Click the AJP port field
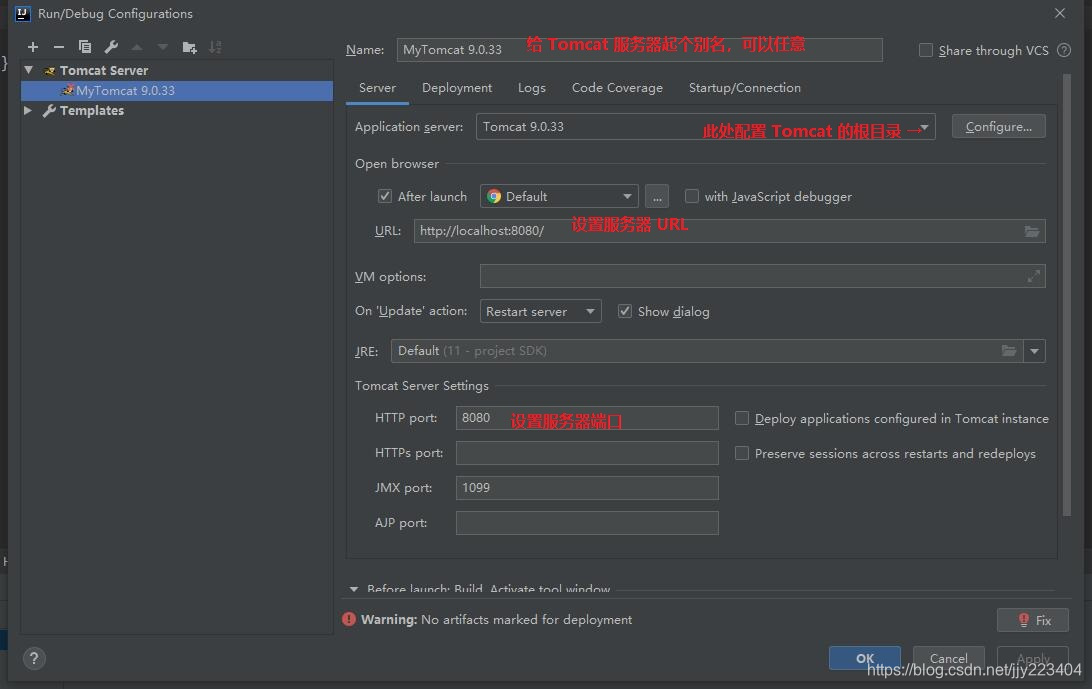Image resolution: width=1092 pixels, height=689 pixels. 587,523
